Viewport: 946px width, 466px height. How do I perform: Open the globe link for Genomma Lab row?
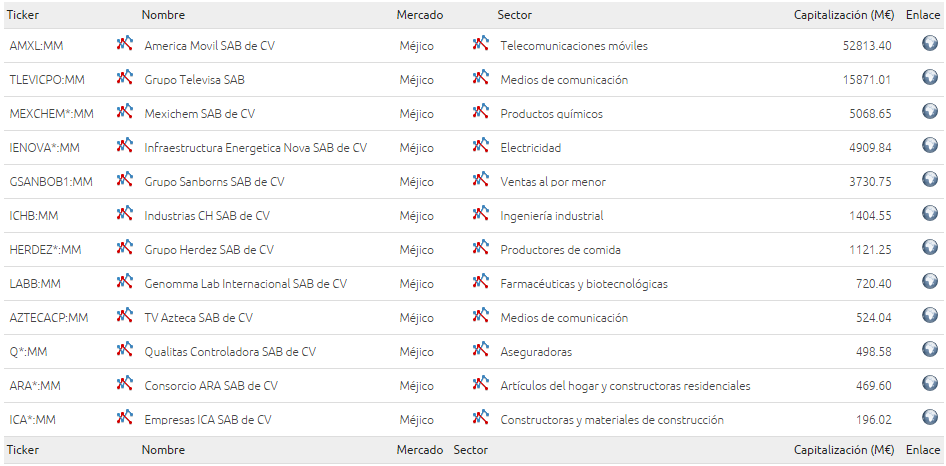pos(930,281)
